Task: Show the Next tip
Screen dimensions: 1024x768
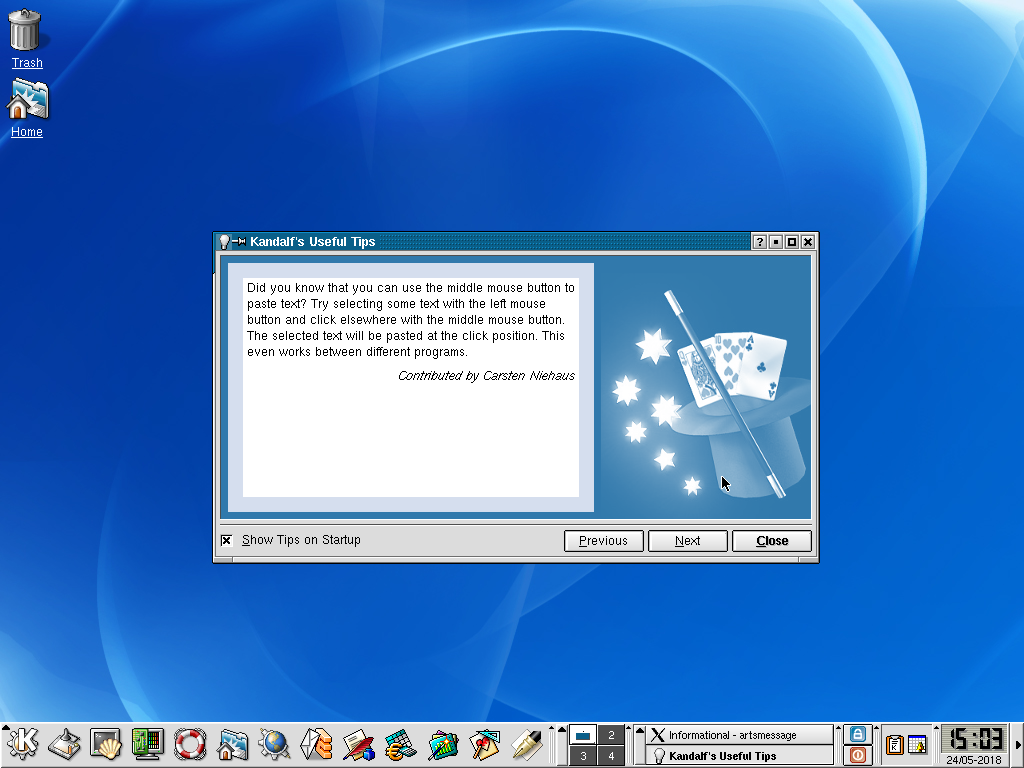Action: click(688, 541)
